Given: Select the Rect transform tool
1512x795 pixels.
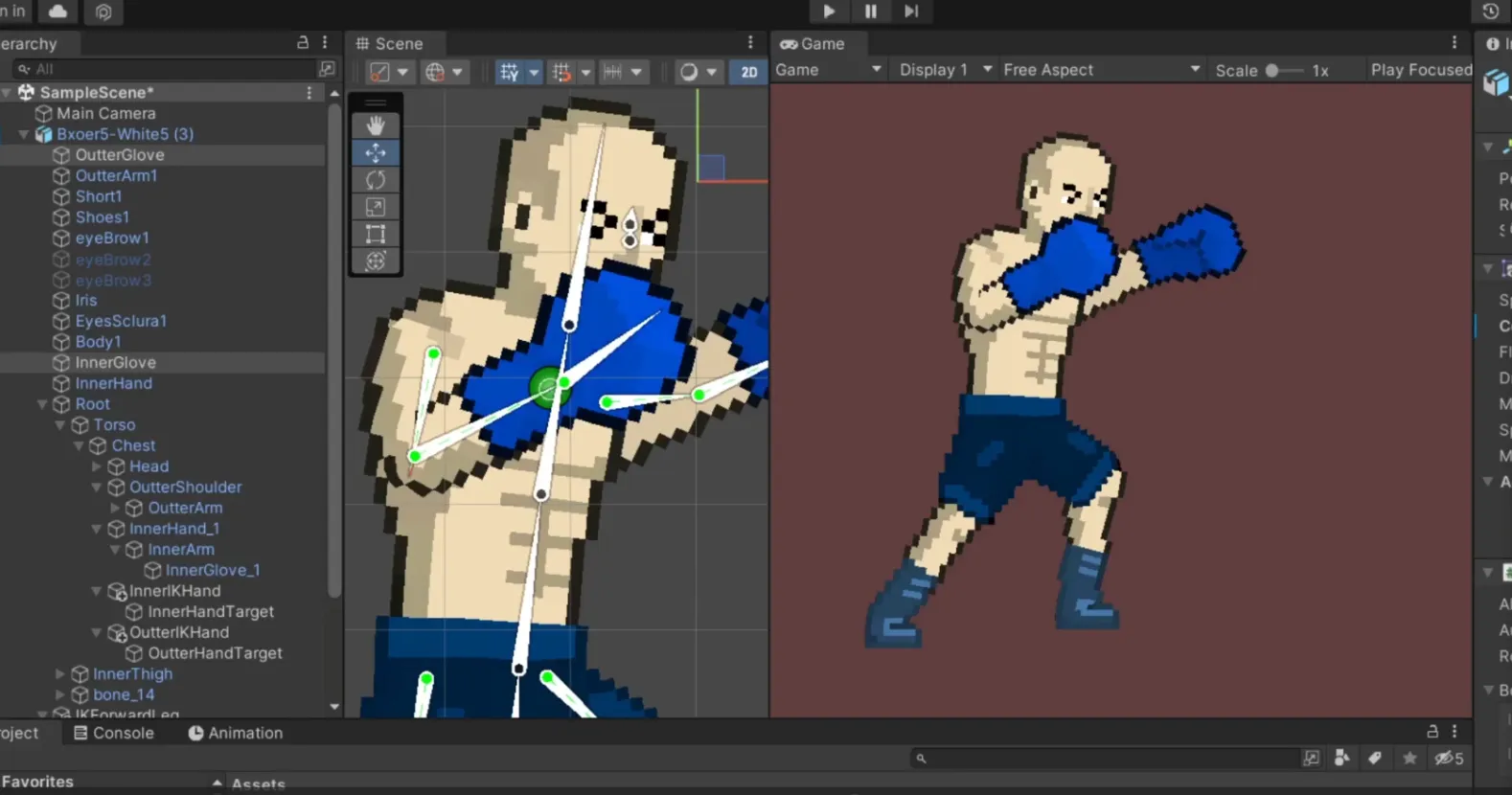Looking at the screenshot, I should coord(376,234).
